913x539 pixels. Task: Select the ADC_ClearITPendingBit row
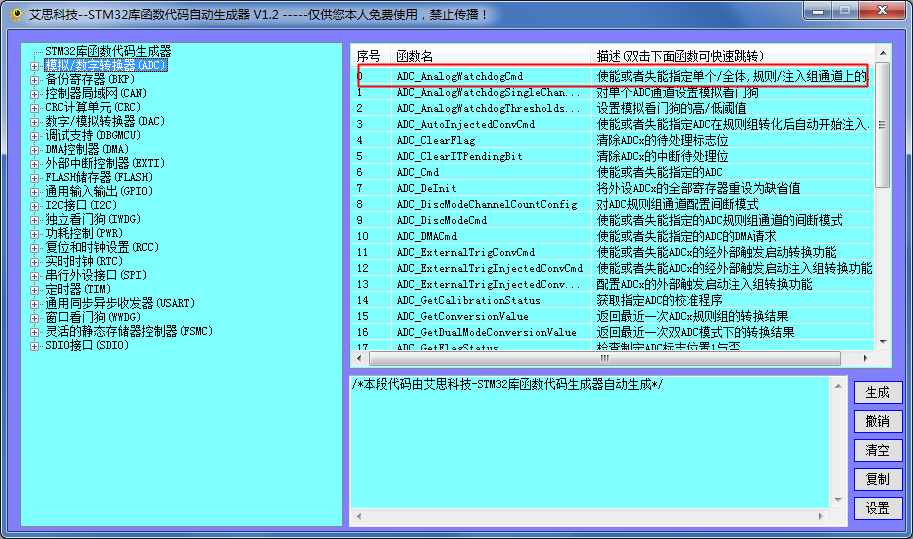(x=613, y=157)
